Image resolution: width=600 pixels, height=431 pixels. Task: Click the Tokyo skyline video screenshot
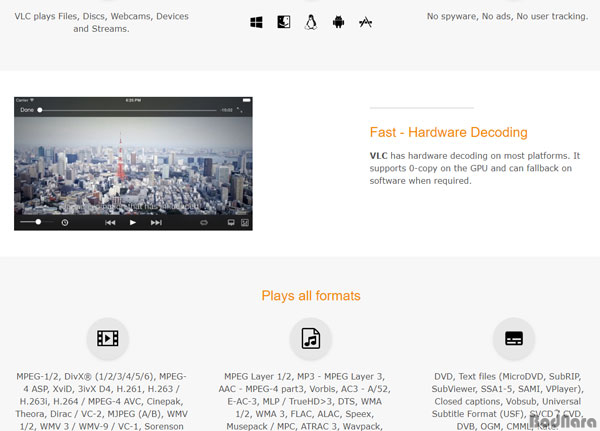[x=133, y=163]
